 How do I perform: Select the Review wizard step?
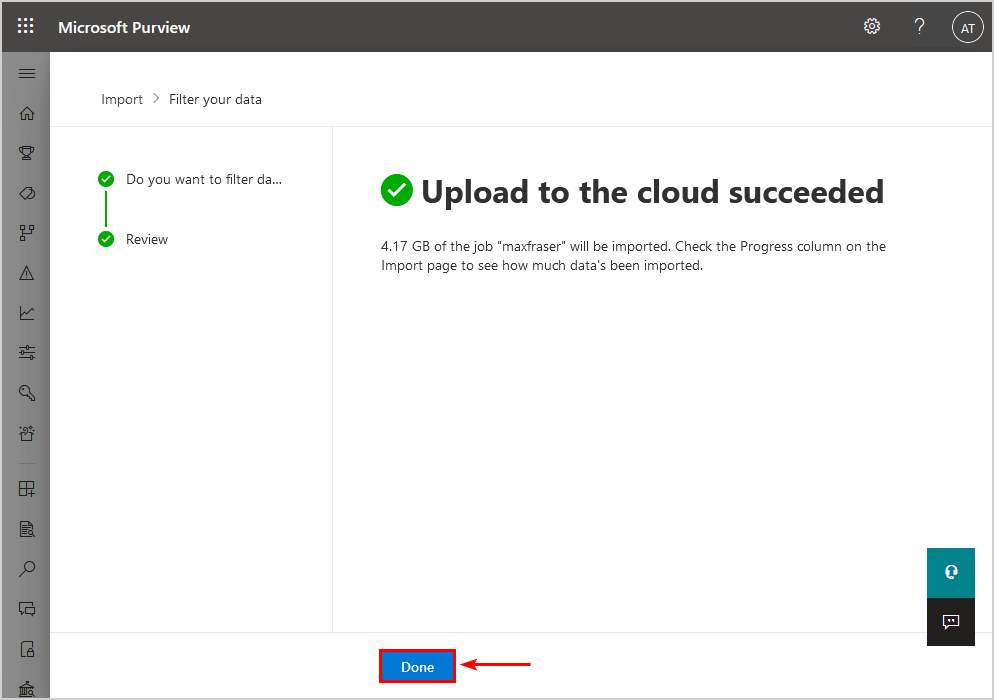[x=146, y=239]
